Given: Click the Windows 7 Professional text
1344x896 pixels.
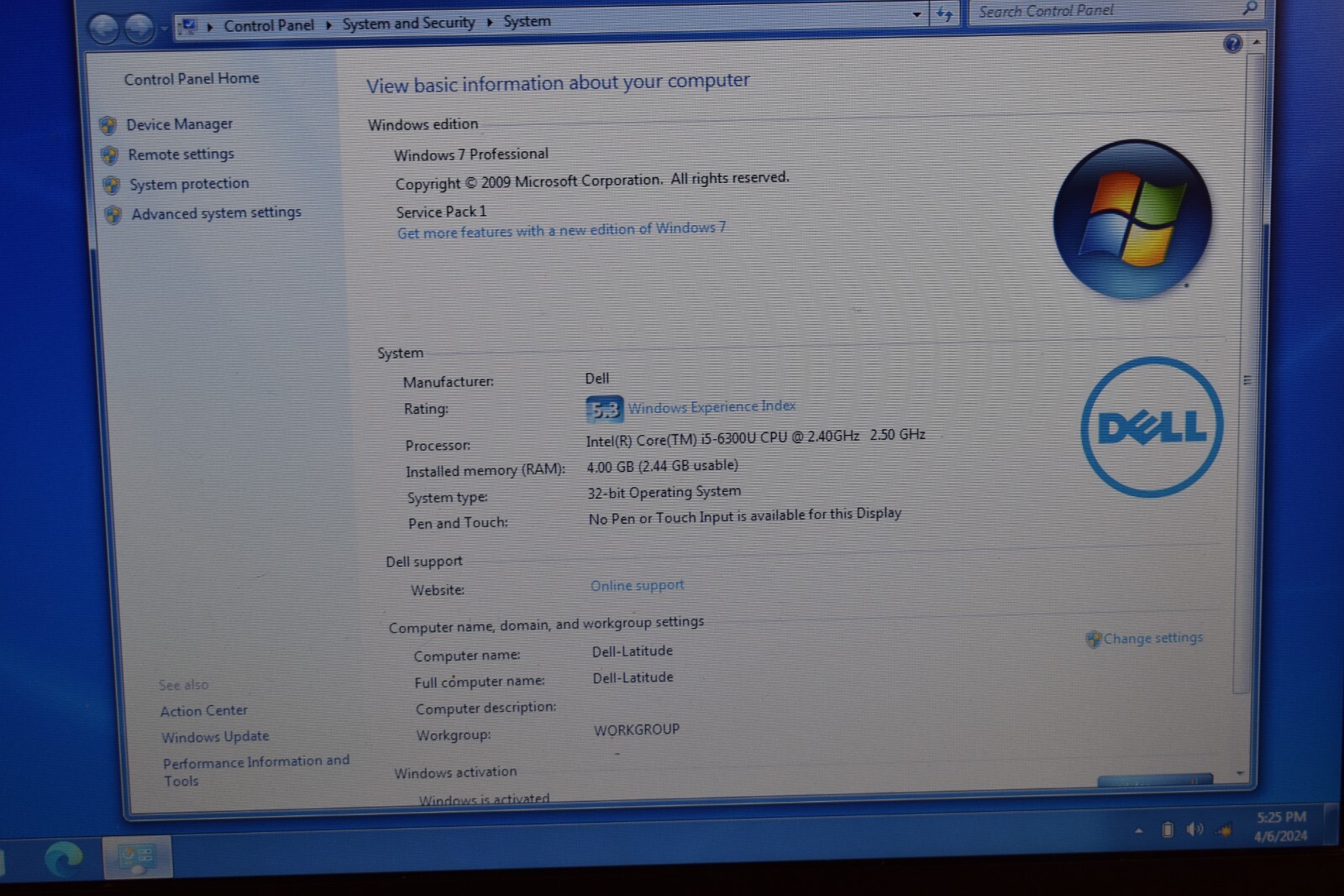Looking at the screenshot, I should (471, 155).
